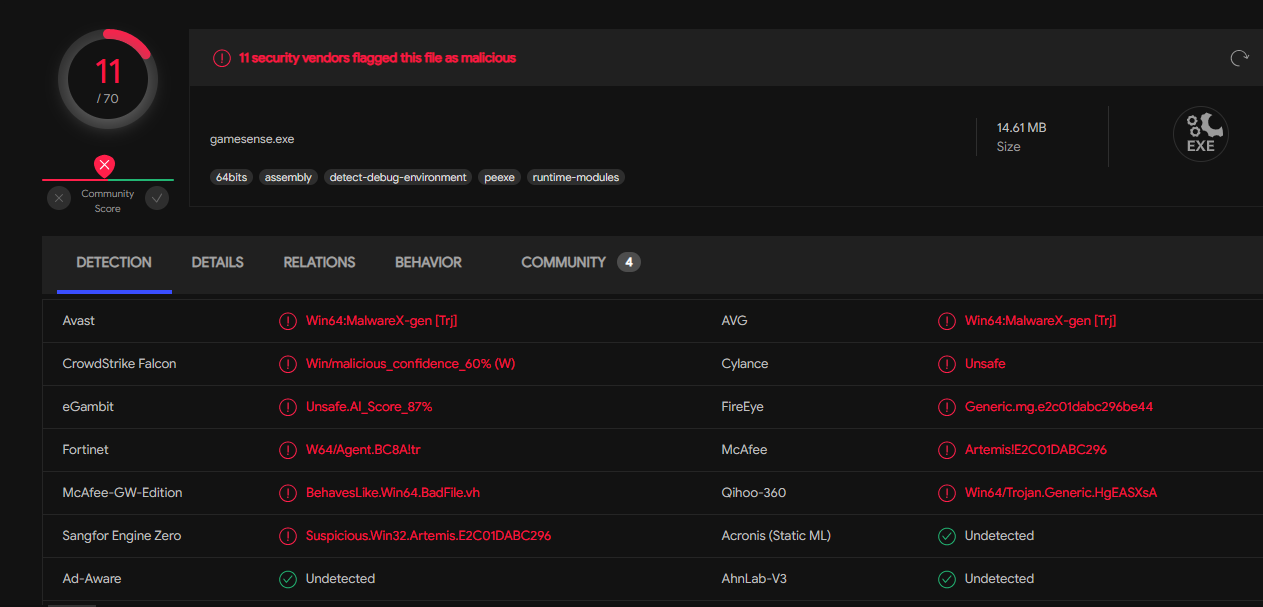
Task: Upvote with the community score check icon
Action: tap(157, 198)
